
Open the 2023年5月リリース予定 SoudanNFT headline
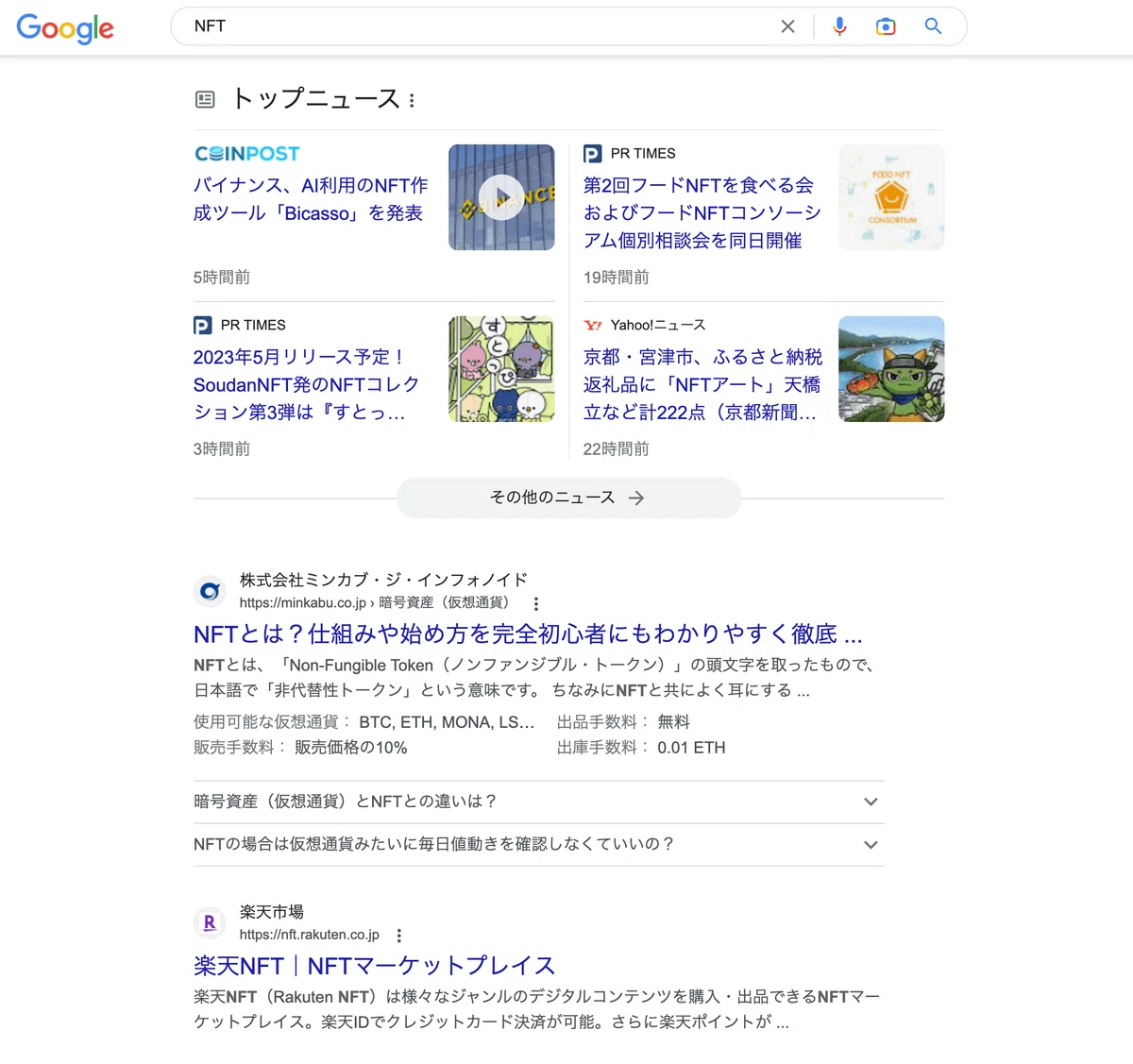[x=306, y=384]
